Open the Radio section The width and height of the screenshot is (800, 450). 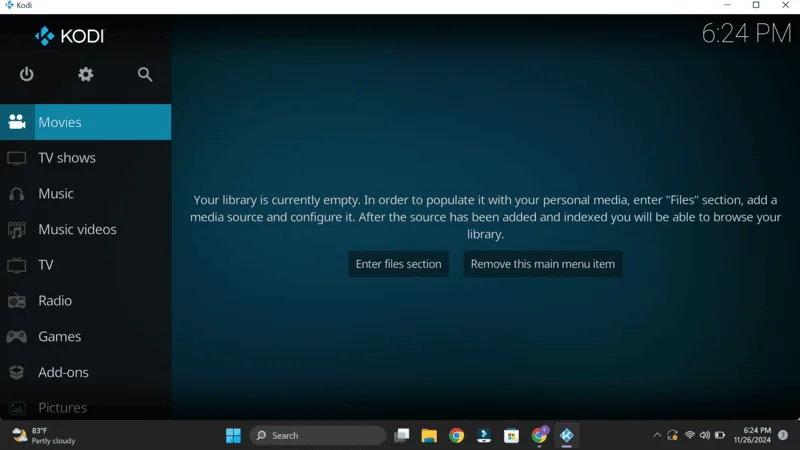(86, 301)
